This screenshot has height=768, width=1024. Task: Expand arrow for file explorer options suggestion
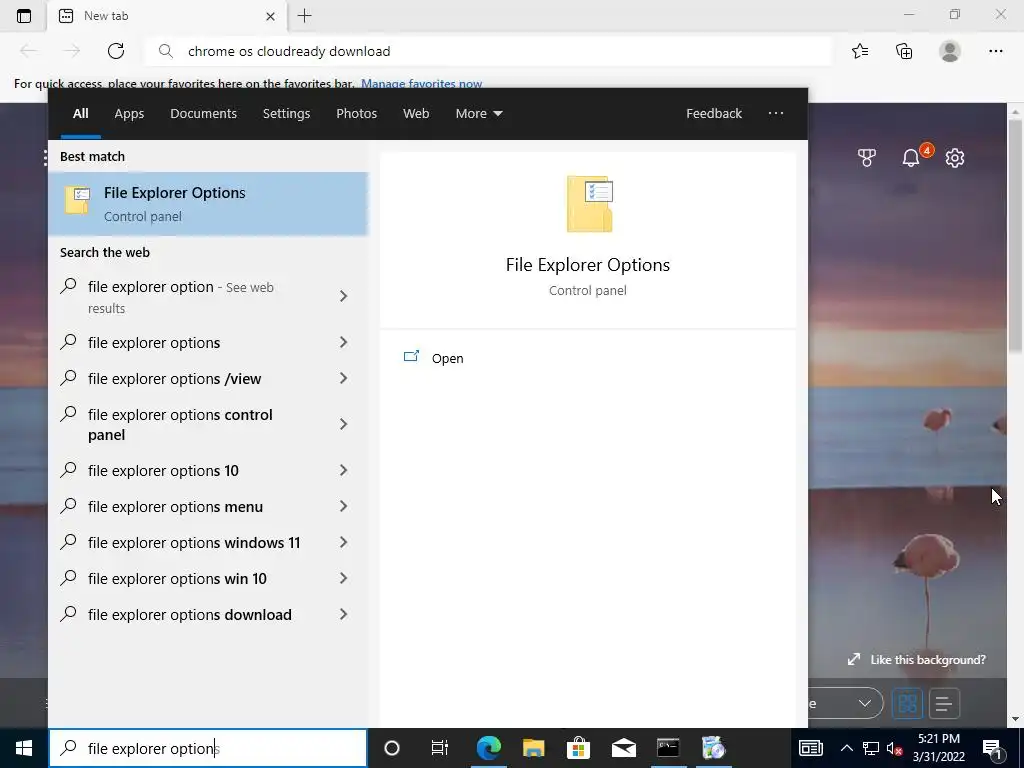(x=344, y=342)
